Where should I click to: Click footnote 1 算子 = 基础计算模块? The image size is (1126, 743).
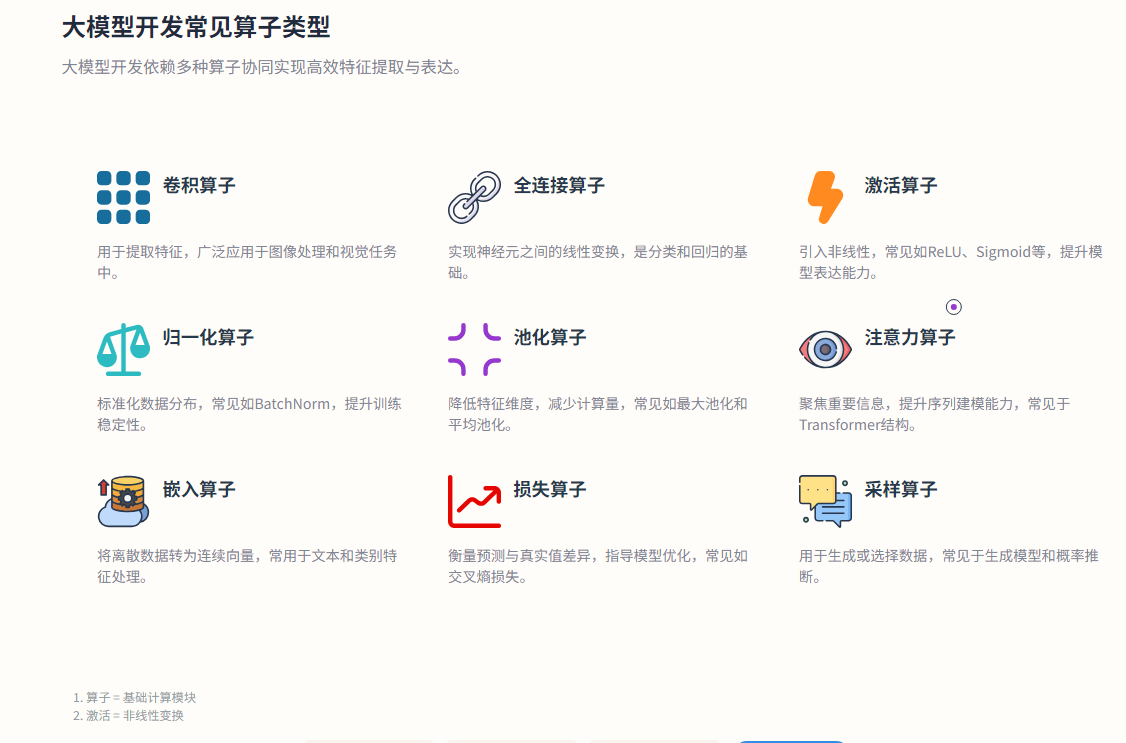[x=134, y=698]
